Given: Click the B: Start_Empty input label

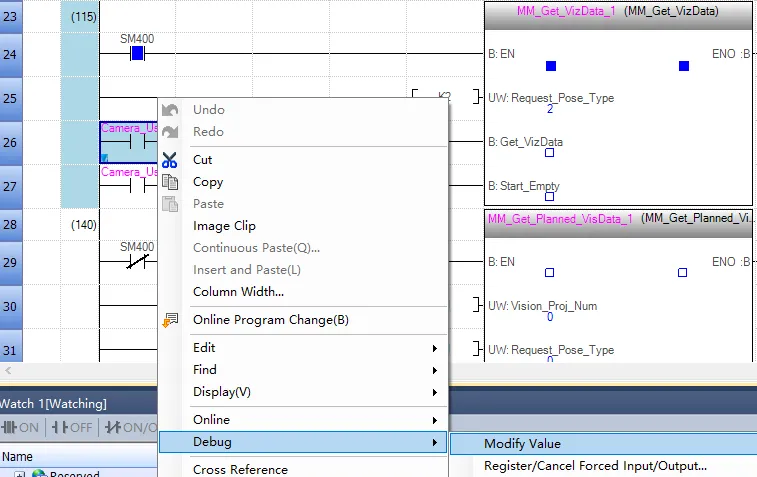Looking at the screenshot, I should tap(524, 186).
